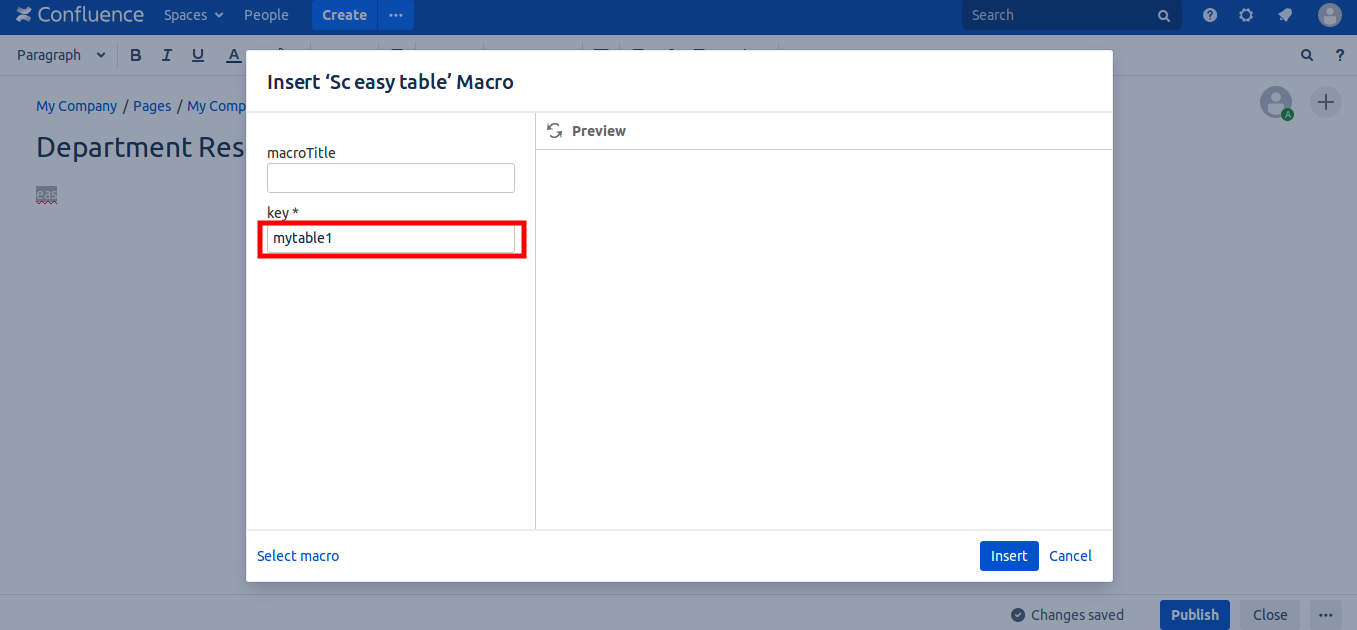Click the user profile avatar in header
Viewport: 1357px width, 630px height.
[1329, 15]
